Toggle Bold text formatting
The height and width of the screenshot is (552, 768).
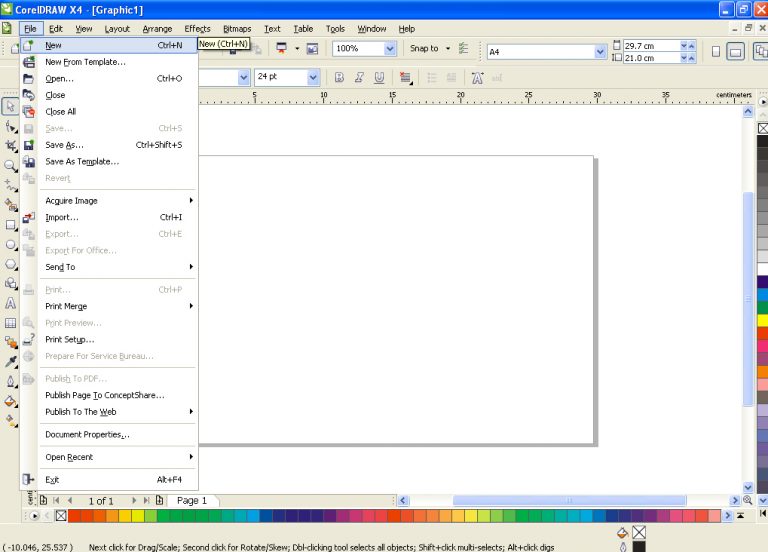(339, 77)
